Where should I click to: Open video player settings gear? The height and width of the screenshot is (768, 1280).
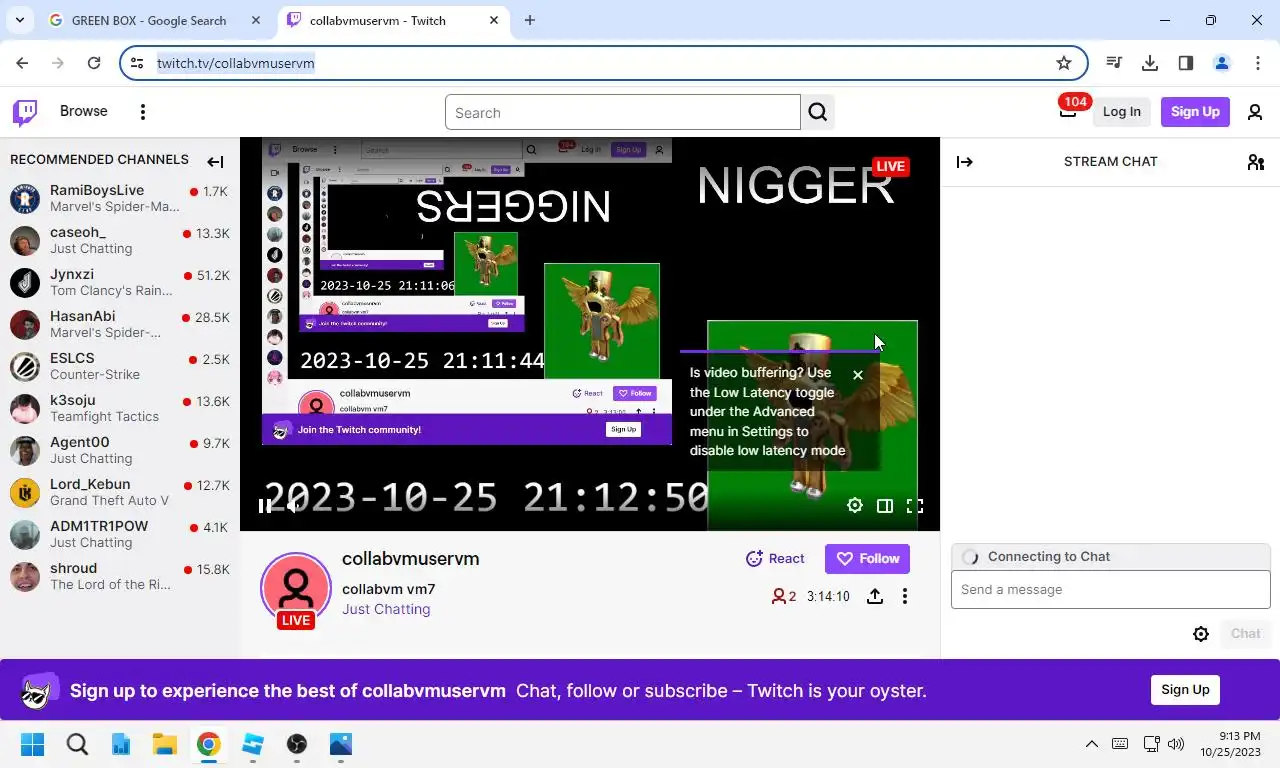click(x=855, y=506)
